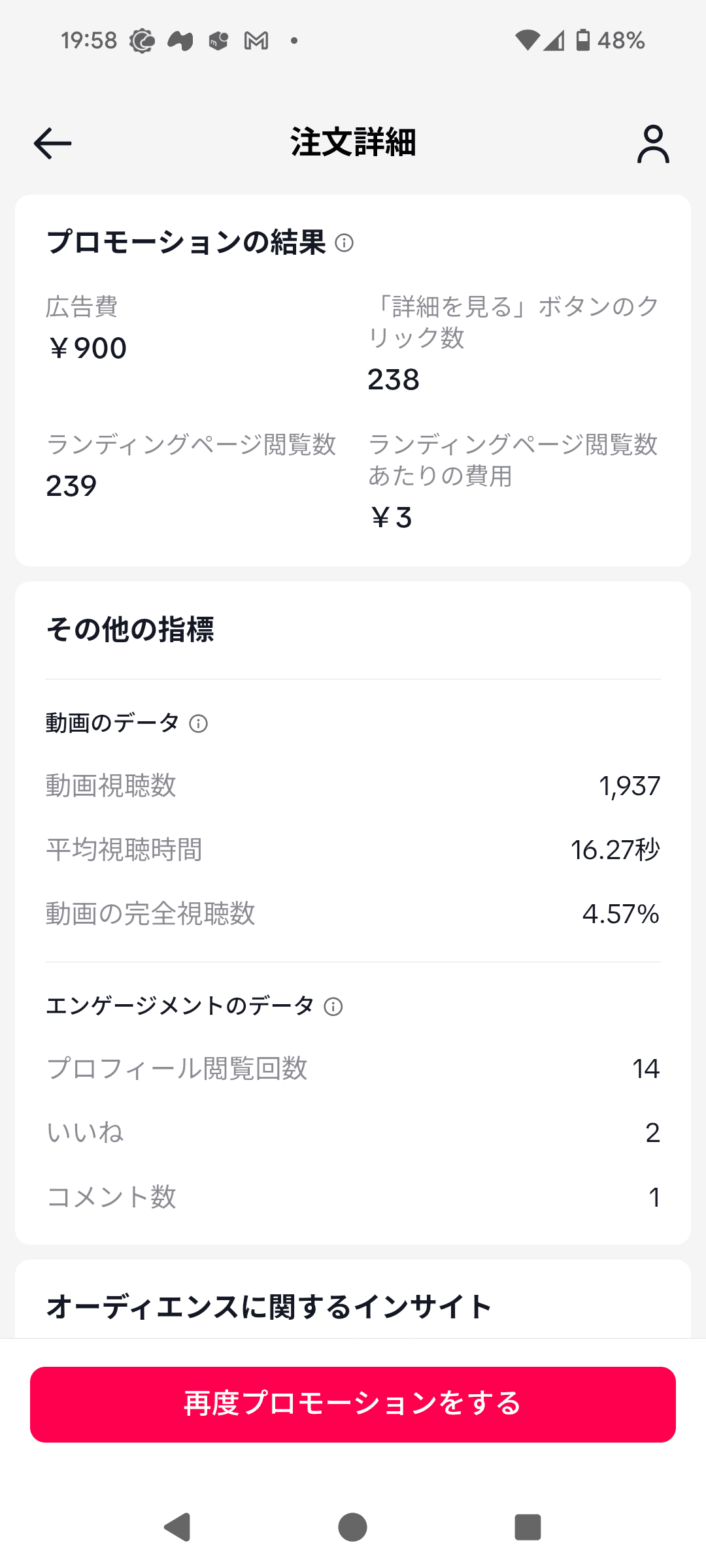Tap info icon beside エンゲージメントのデータ
This screenshot has height=1568, width=706.
tap(333, 1007)
